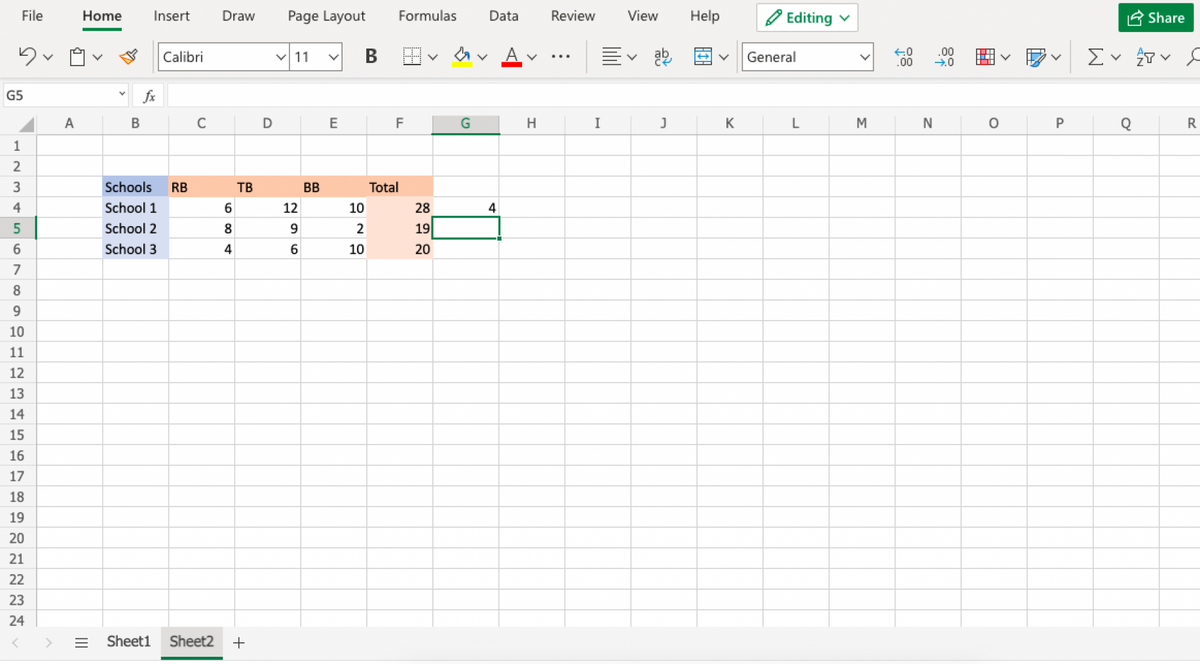Click Sort and Filter icon

1145,57
